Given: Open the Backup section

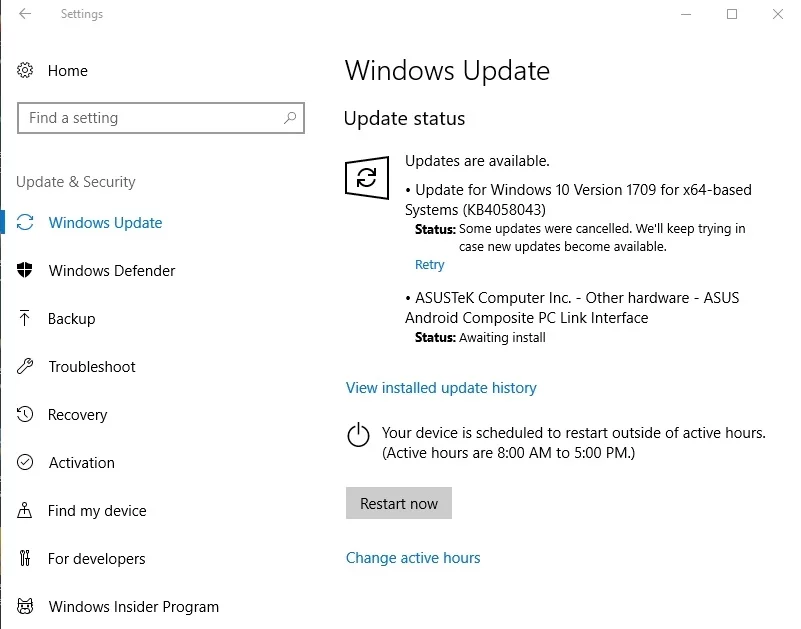Looking at the screenshot, I should tap(72, 318).
